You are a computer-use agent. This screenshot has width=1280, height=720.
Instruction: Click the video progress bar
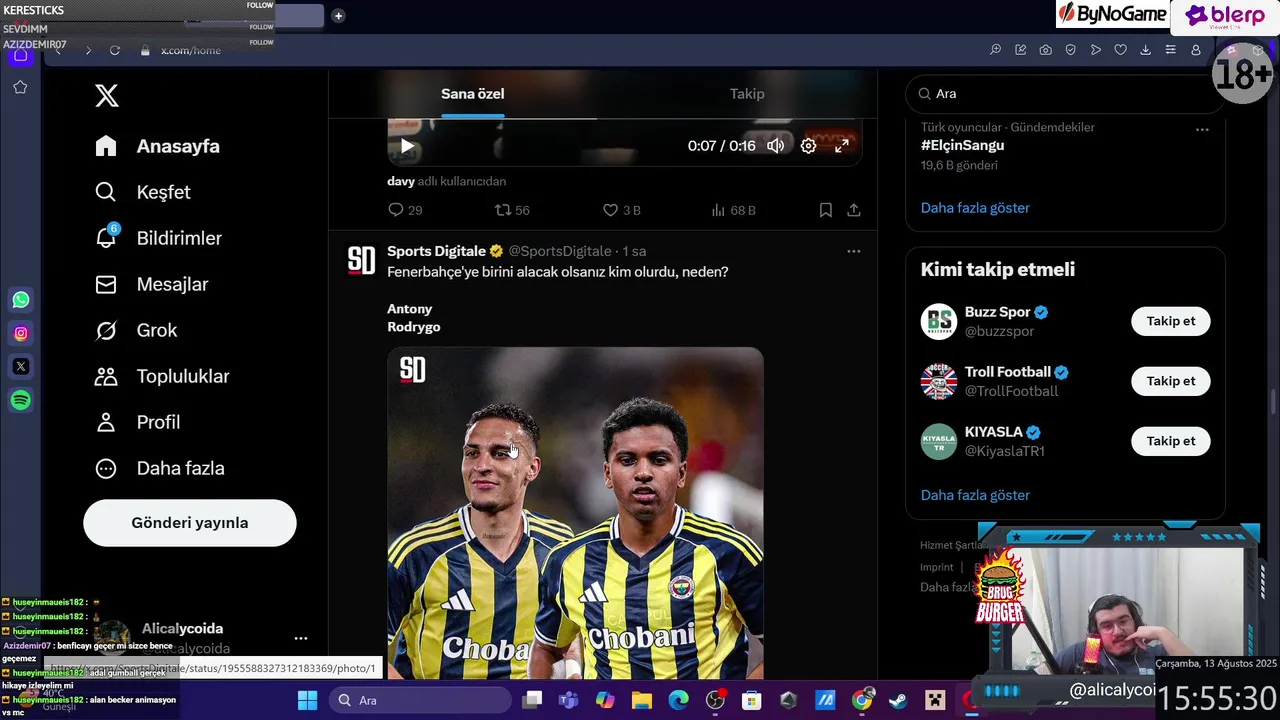coord(625,119)
